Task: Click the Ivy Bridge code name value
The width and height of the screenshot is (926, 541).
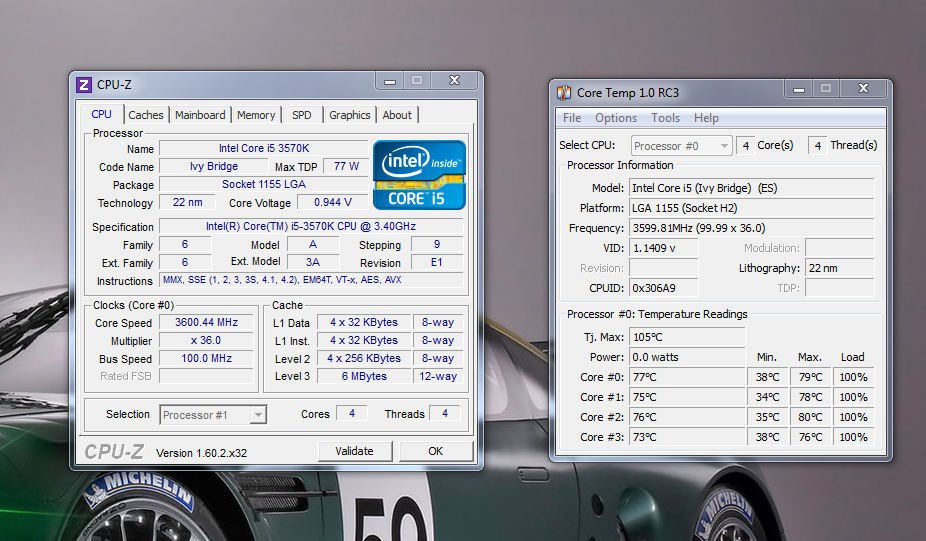Action: pos(214,167)
